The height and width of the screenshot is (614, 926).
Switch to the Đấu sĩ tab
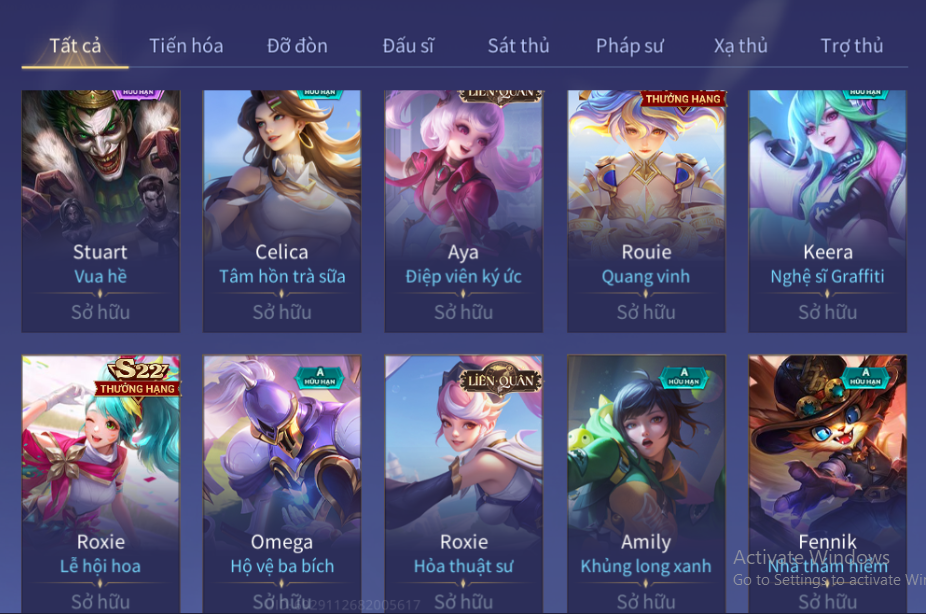pos(408,46)
